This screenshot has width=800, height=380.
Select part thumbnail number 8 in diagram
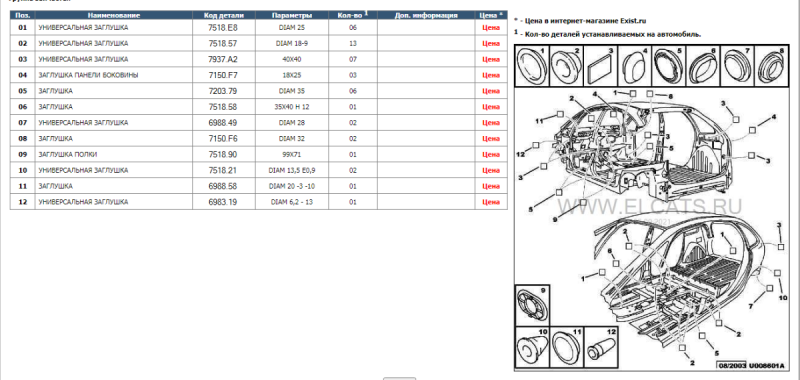point(771,66)
